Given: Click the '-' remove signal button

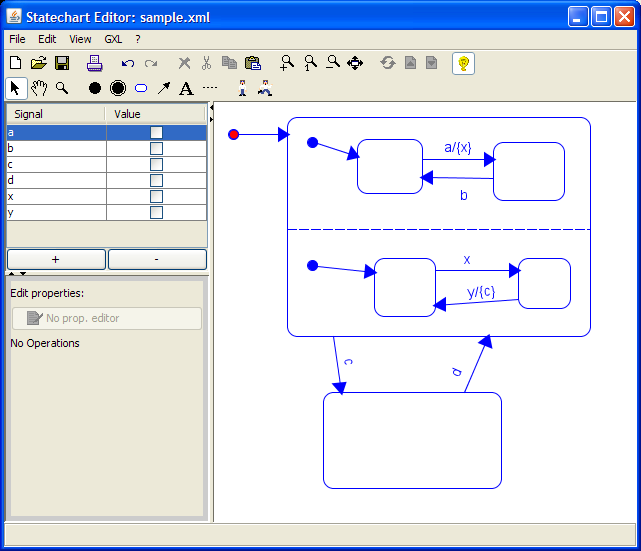Looking at the screenshot, I should coord(157,259).
